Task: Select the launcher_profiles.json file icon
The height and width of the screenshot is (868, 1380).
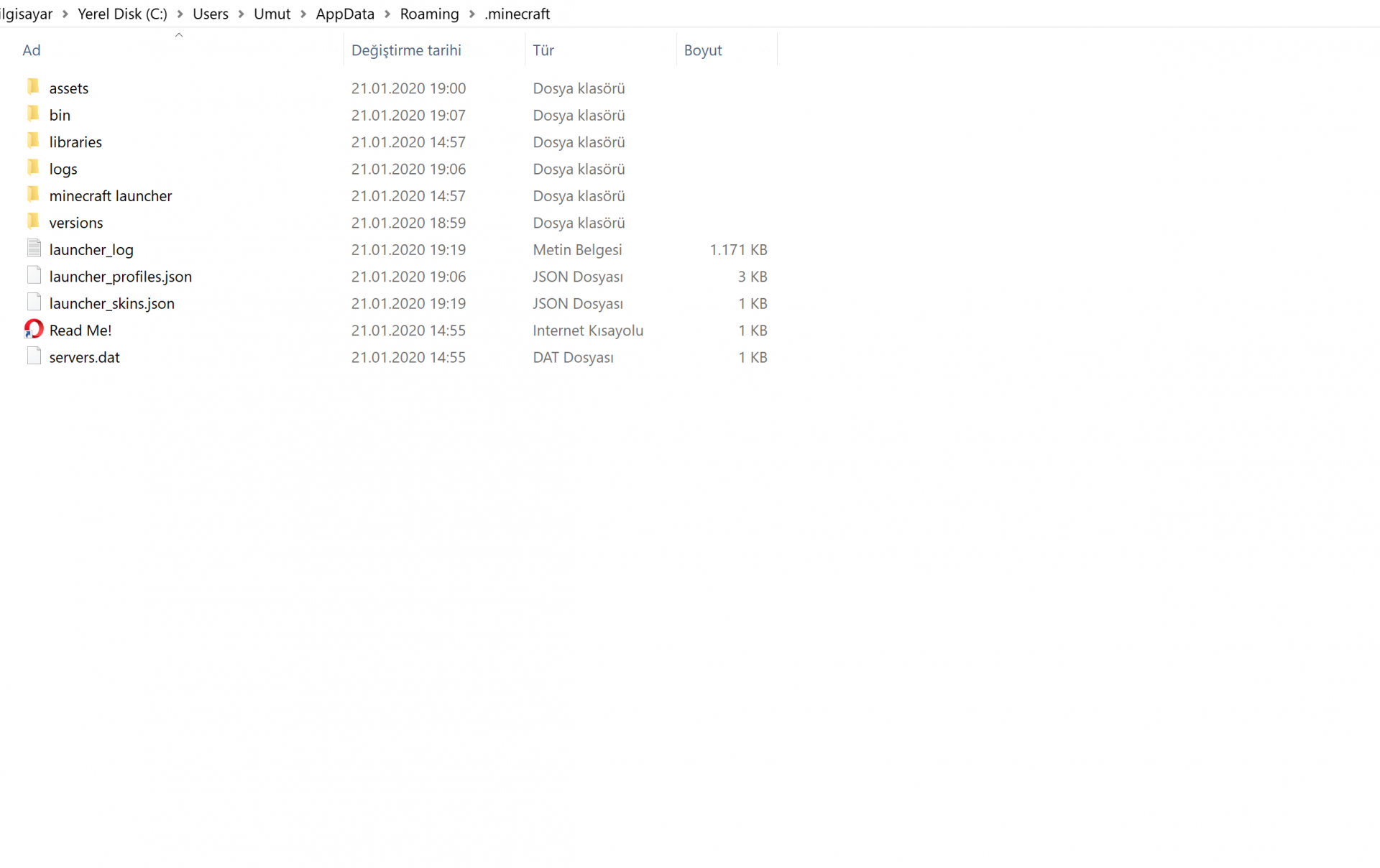Action: point(34,275)
